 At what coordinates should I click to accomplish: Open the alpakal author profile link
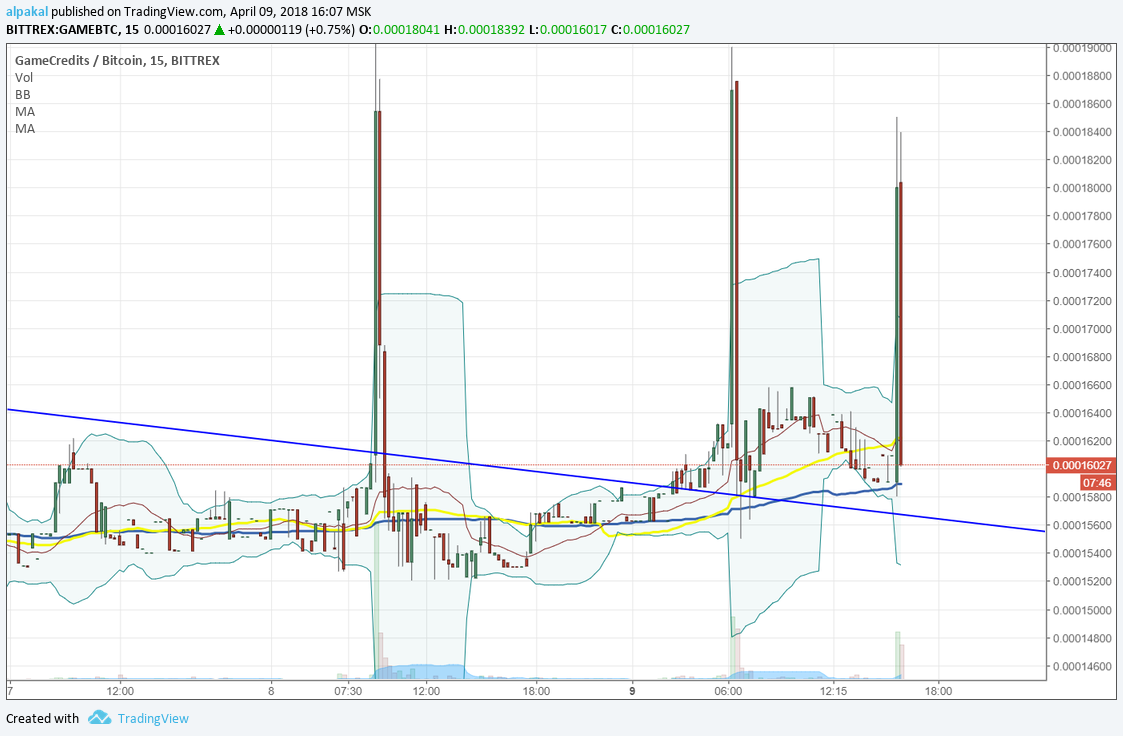coord(27,12)
